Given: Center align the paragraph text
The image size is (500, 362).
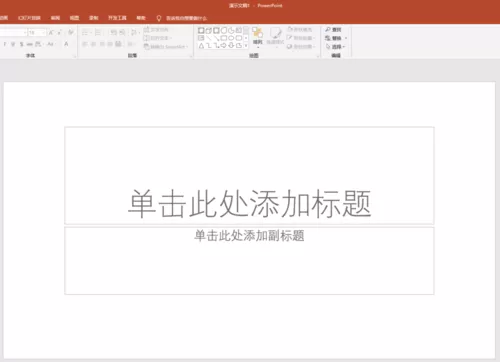Looking at the screenshot, I should coord(93,44).
